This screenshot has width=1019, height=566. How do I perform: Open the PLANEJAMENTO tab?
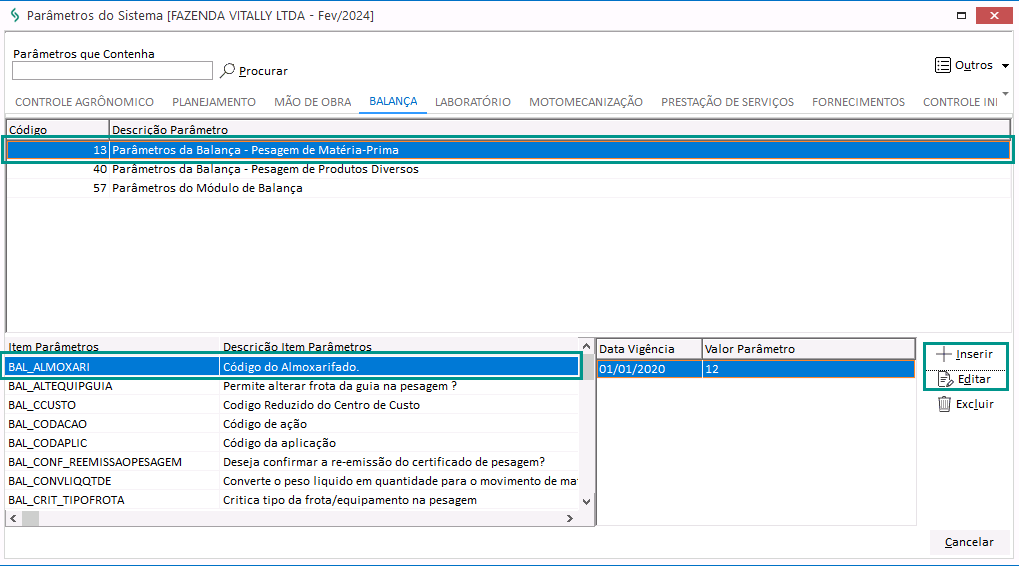[x=214, y=102]
